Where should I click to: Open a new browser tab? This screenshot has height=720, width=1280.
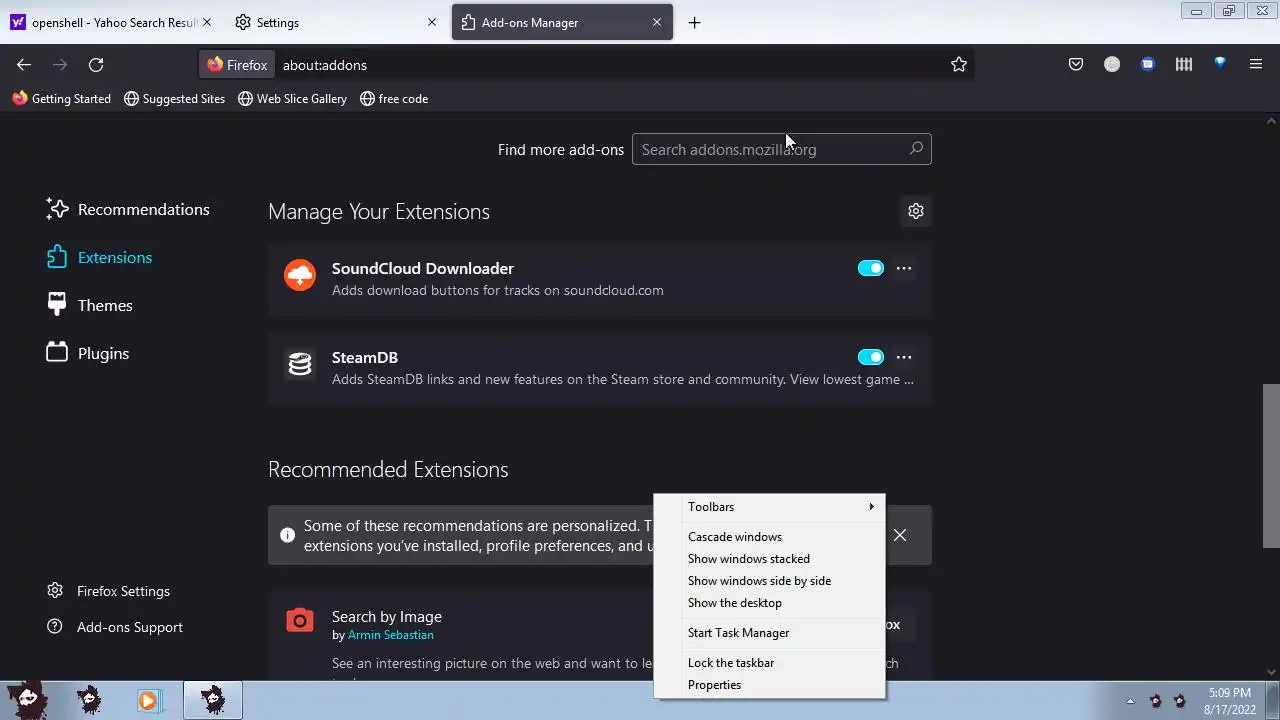tap(695, 22)
